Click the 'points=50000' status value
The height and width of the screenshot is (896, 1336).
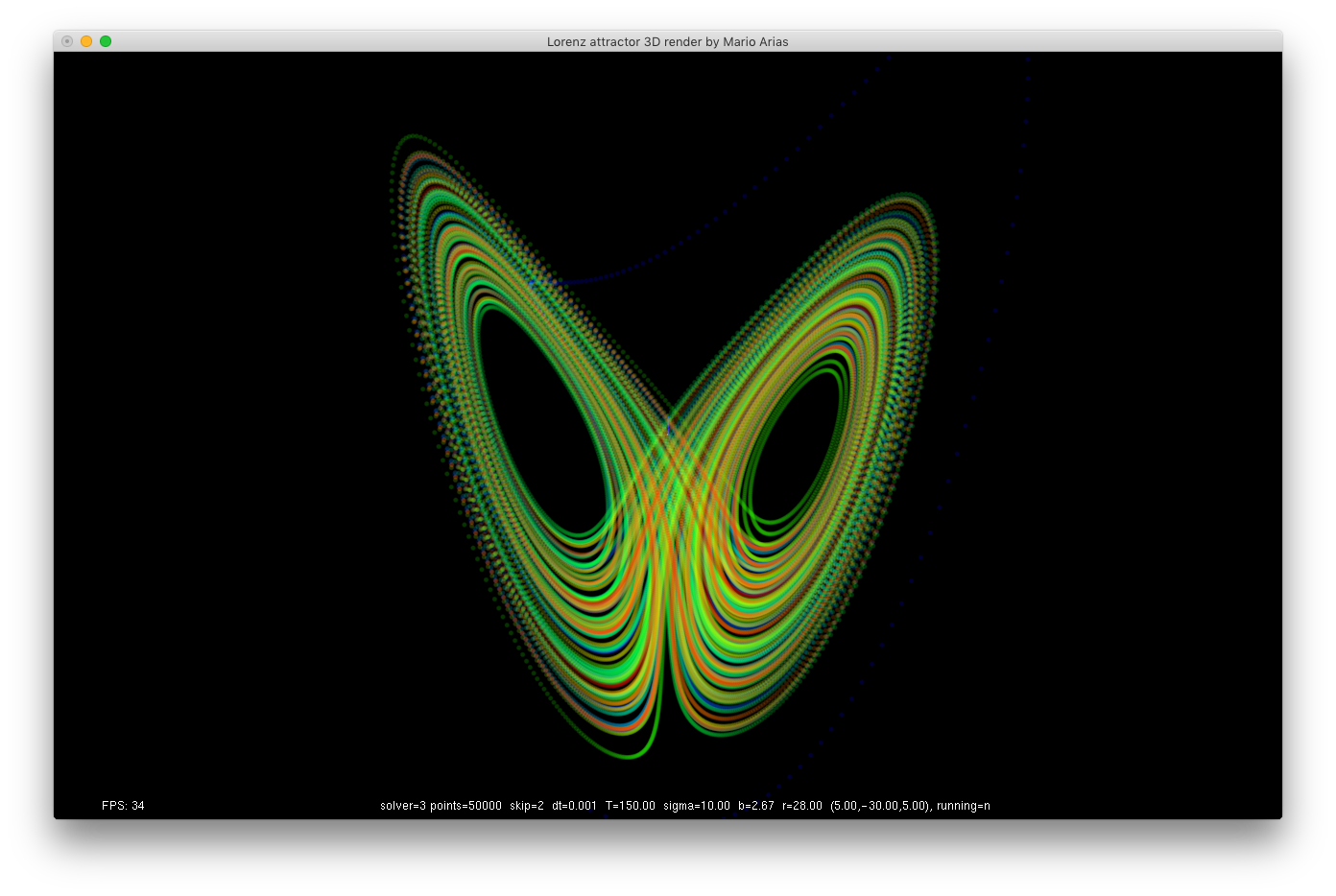(x=466, y=806)
